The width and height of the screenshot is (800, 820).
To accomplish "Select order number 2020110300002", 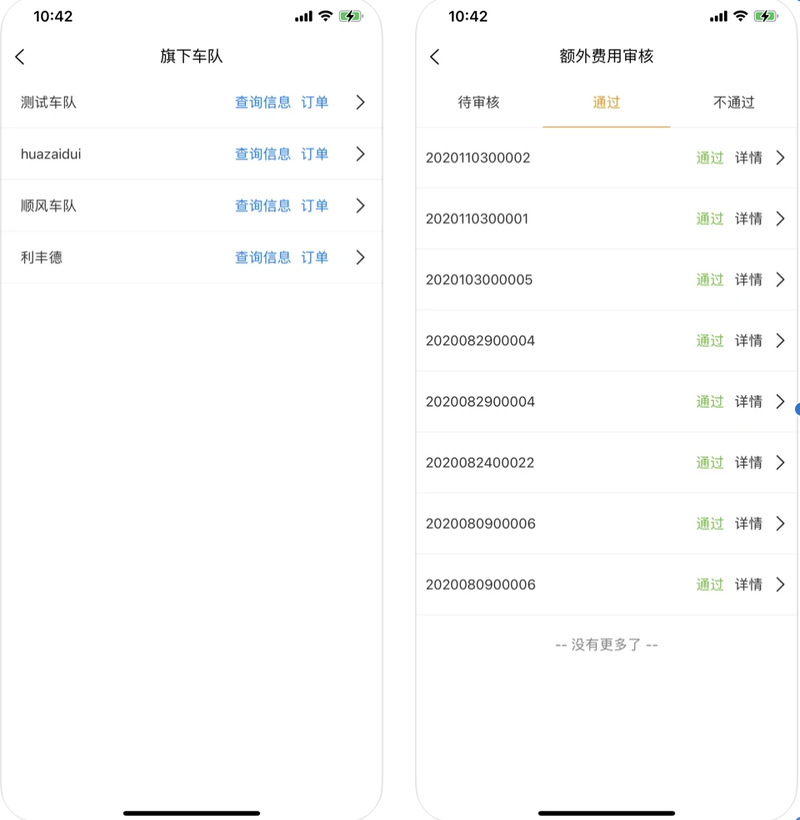I will (x=478, y=158).
